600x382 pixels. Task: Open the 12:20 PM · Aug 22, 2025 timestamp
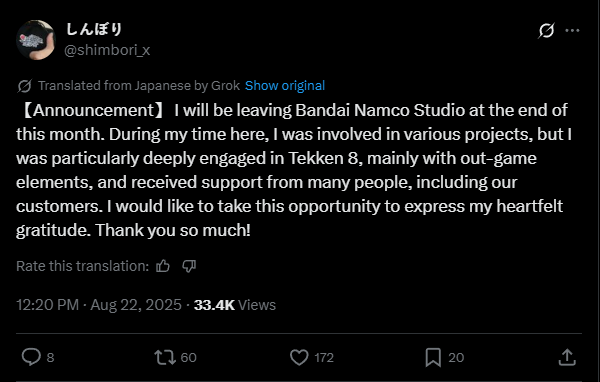pos(99,305)
